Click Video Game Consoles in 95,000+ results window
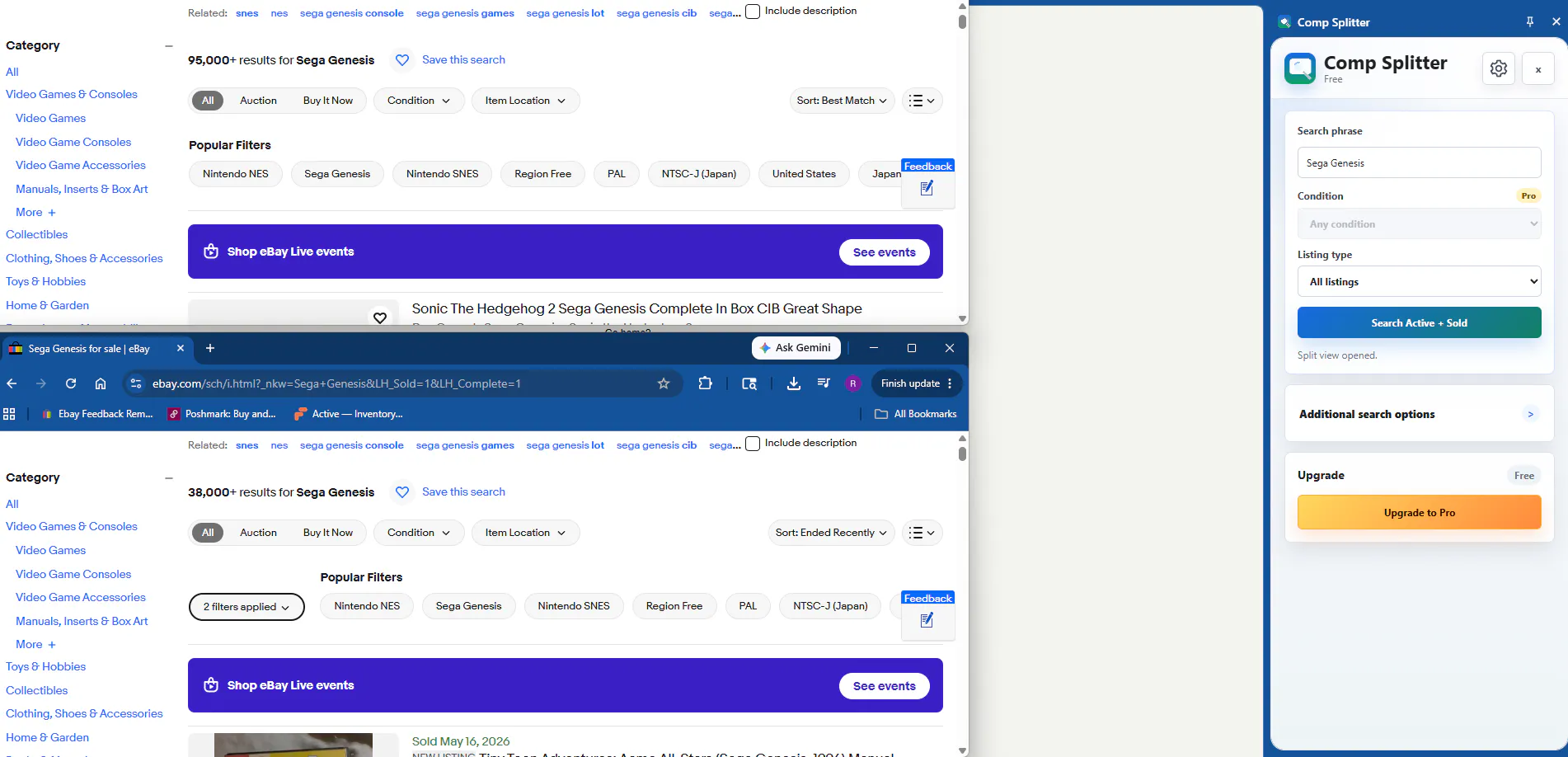 point(73,142)
